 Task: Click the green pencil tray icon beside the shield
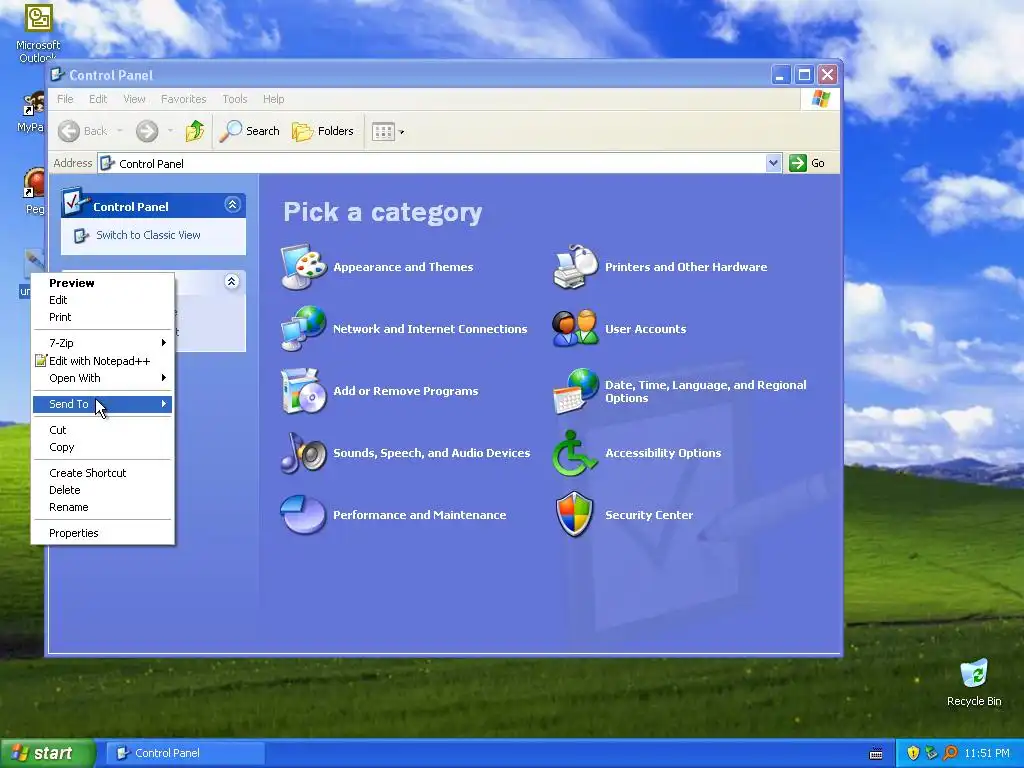(x=931, y=753)
